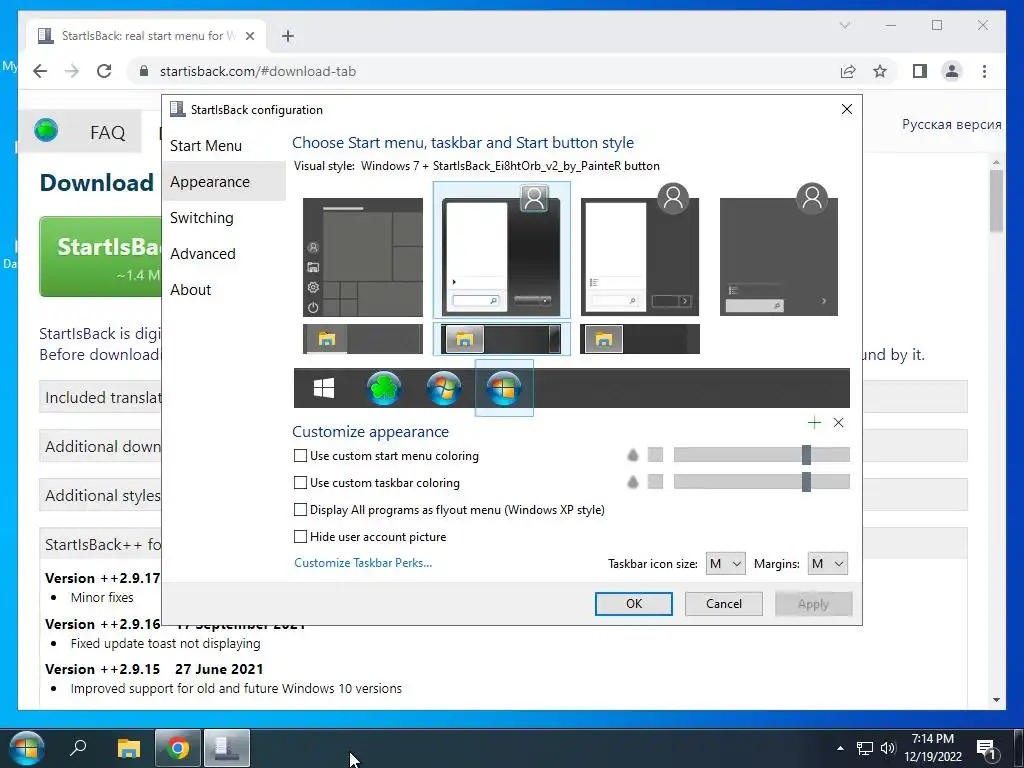Select the Windows 7 start menu style thumbnail
Viewport: 1024px width, 768px height.
[502, 250]
